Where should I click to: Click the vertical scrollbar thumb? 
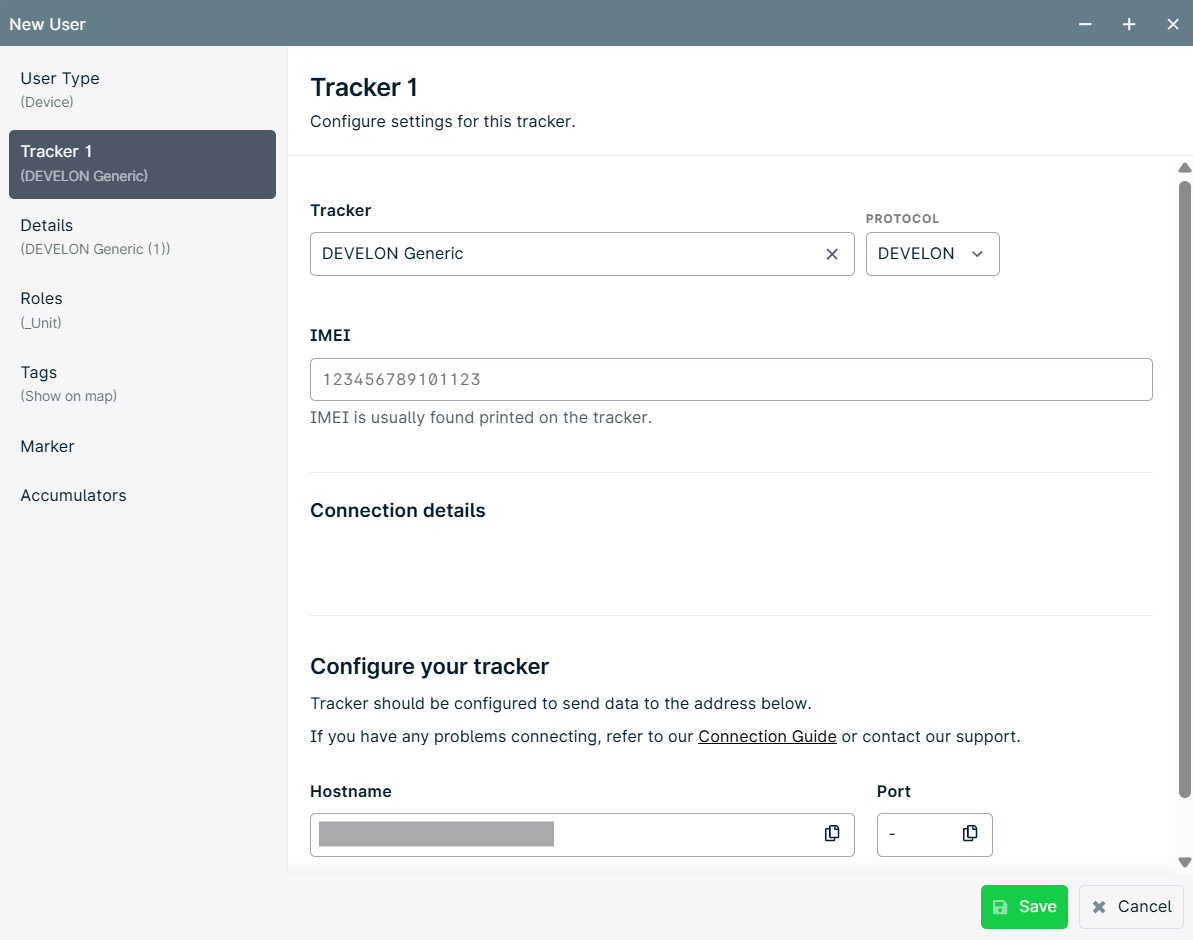tap(1185, 489)
